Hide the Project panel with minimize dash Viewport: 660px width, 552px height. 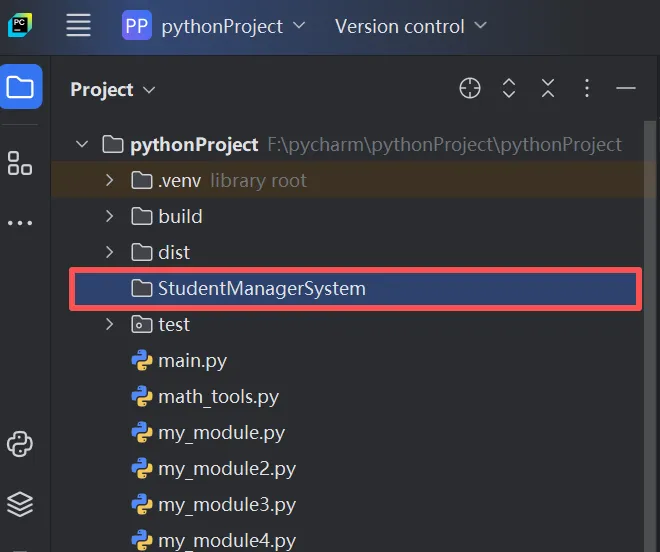[x=626, y=89]
